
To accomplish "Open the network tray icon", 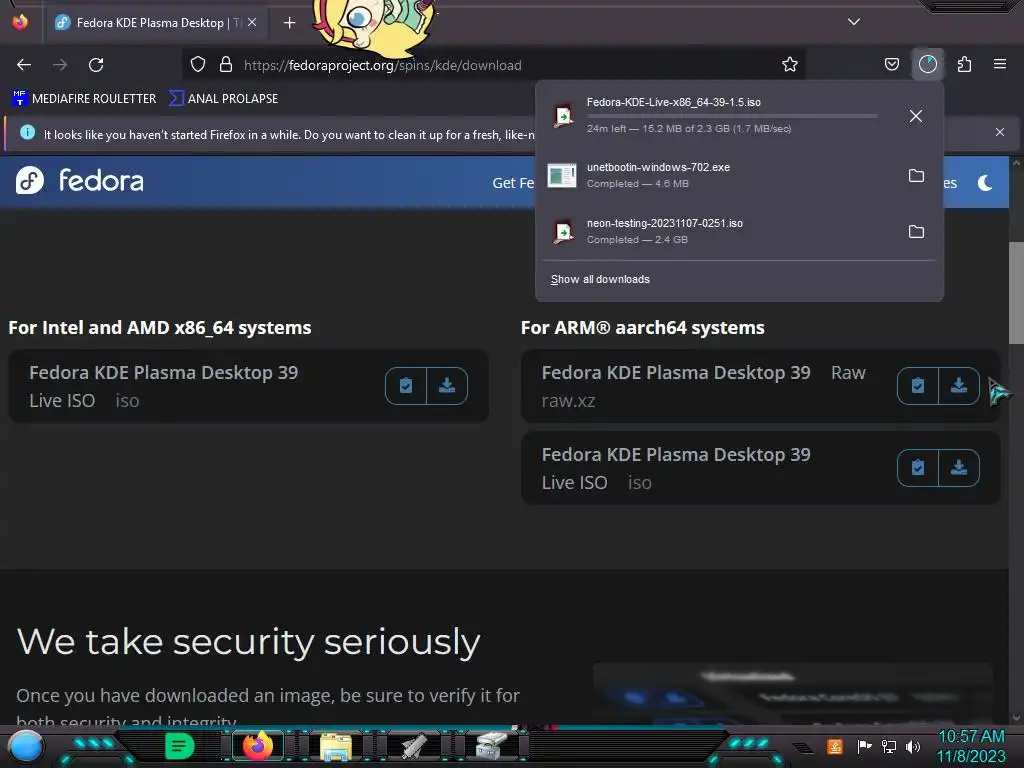I will 889,746.
